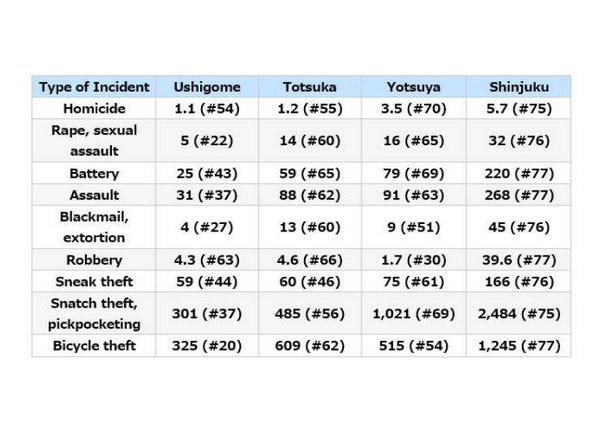Select the cell showing 5.7 (#75)
Viewport: 608px width, 435px height.
pyautogui.click(x=517, y=108)
